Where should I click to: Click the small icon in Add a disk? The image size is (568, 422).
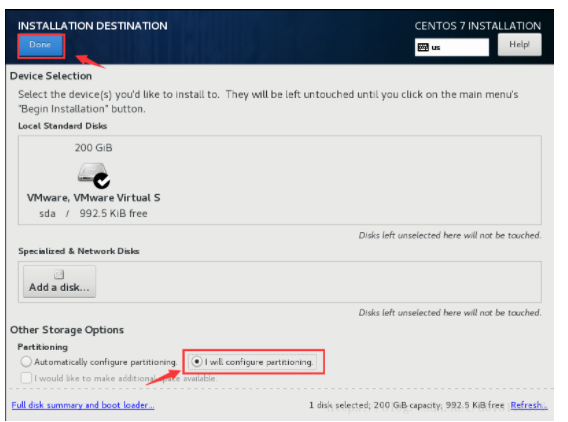[59, 275]
